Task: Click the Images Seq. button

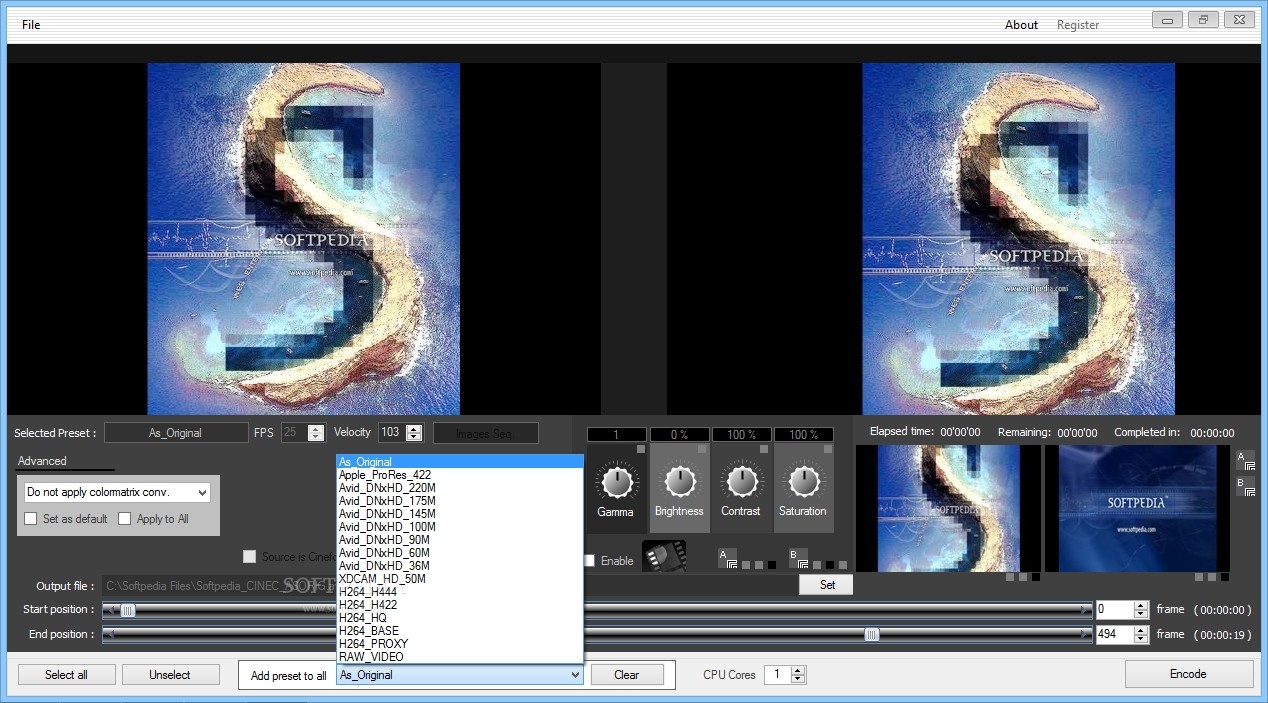Action: point(485,433)
